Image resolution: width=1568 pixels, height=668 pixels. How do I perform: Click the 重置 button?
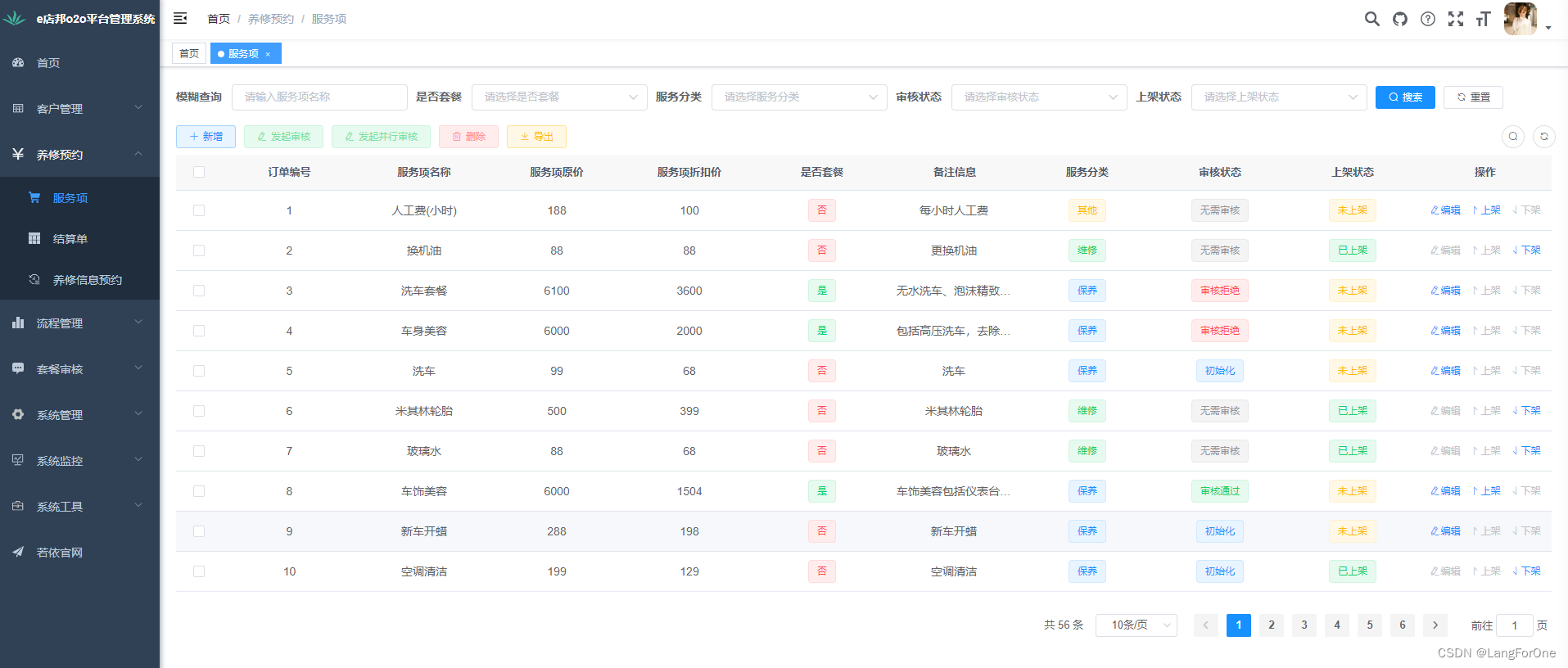tap(1473, 97)
